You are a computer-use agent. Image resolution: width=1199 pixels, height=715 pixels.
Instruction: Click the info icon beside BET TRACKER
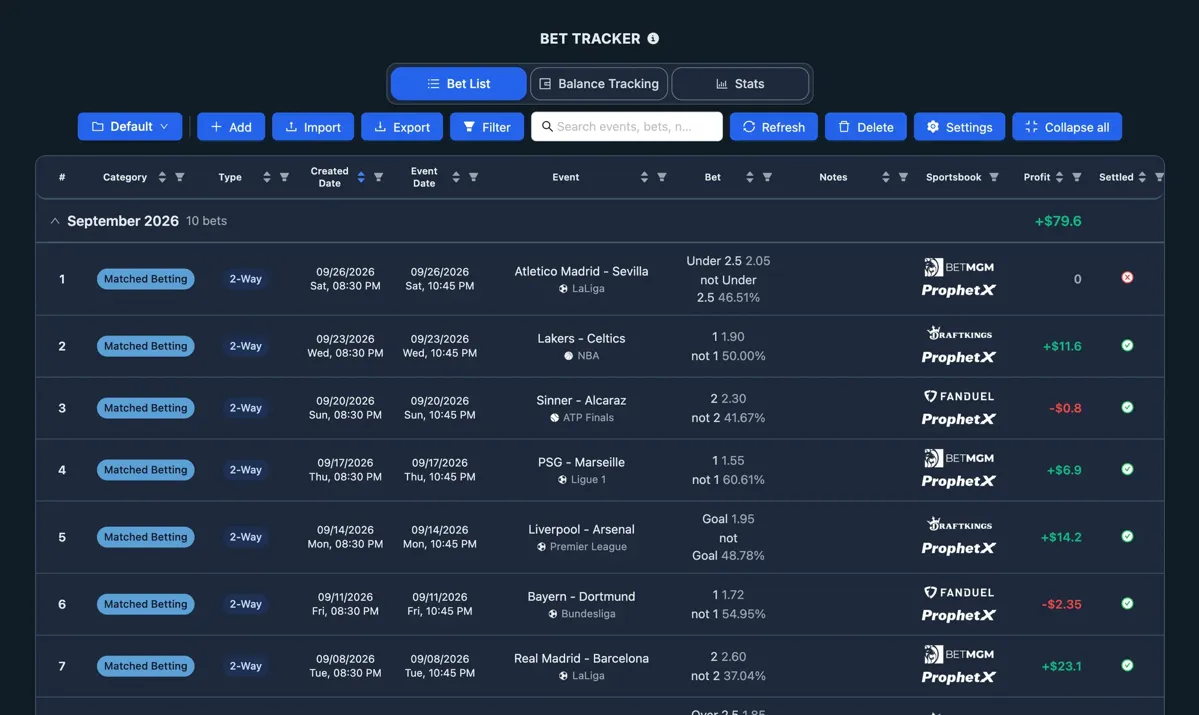coord(653,38)
